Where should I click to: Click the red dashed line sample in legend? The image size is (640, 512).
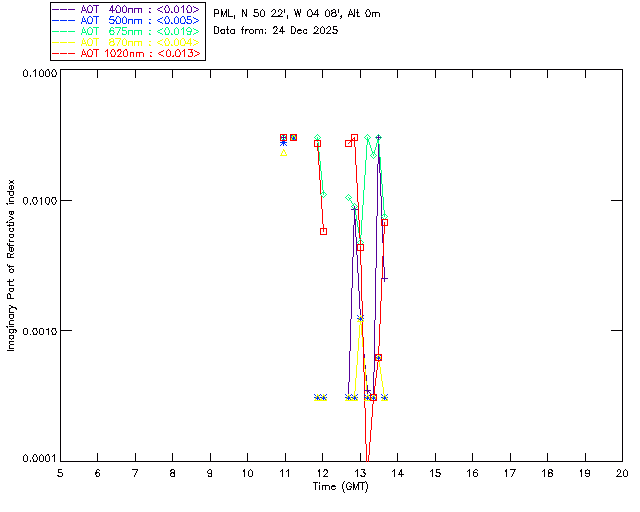(x=64, y=53)
